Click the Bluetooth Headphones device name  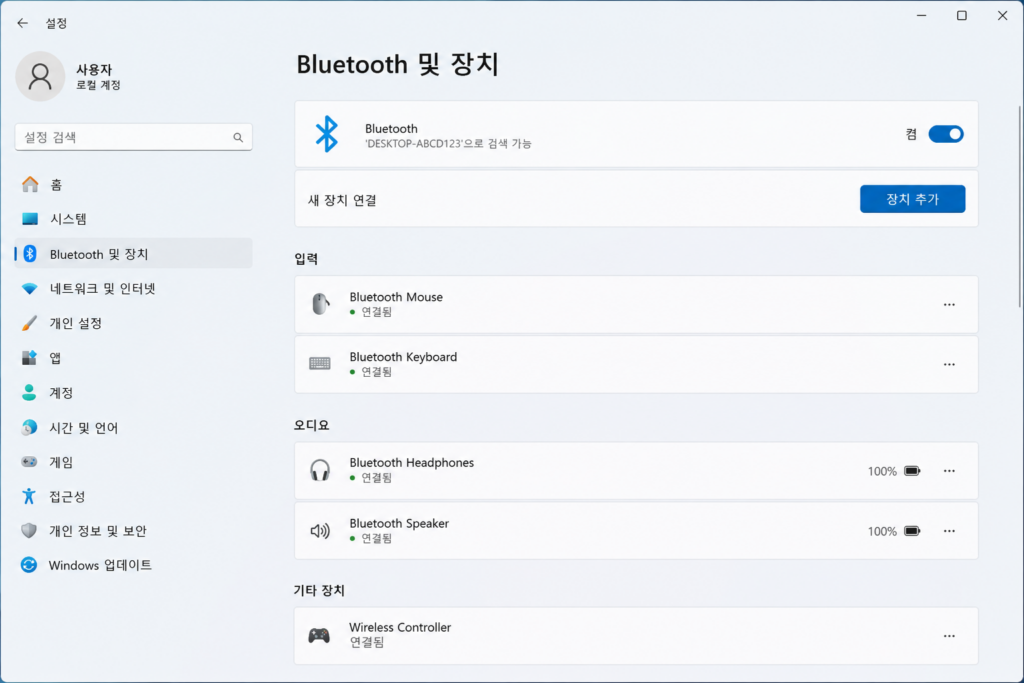(411, 462)
